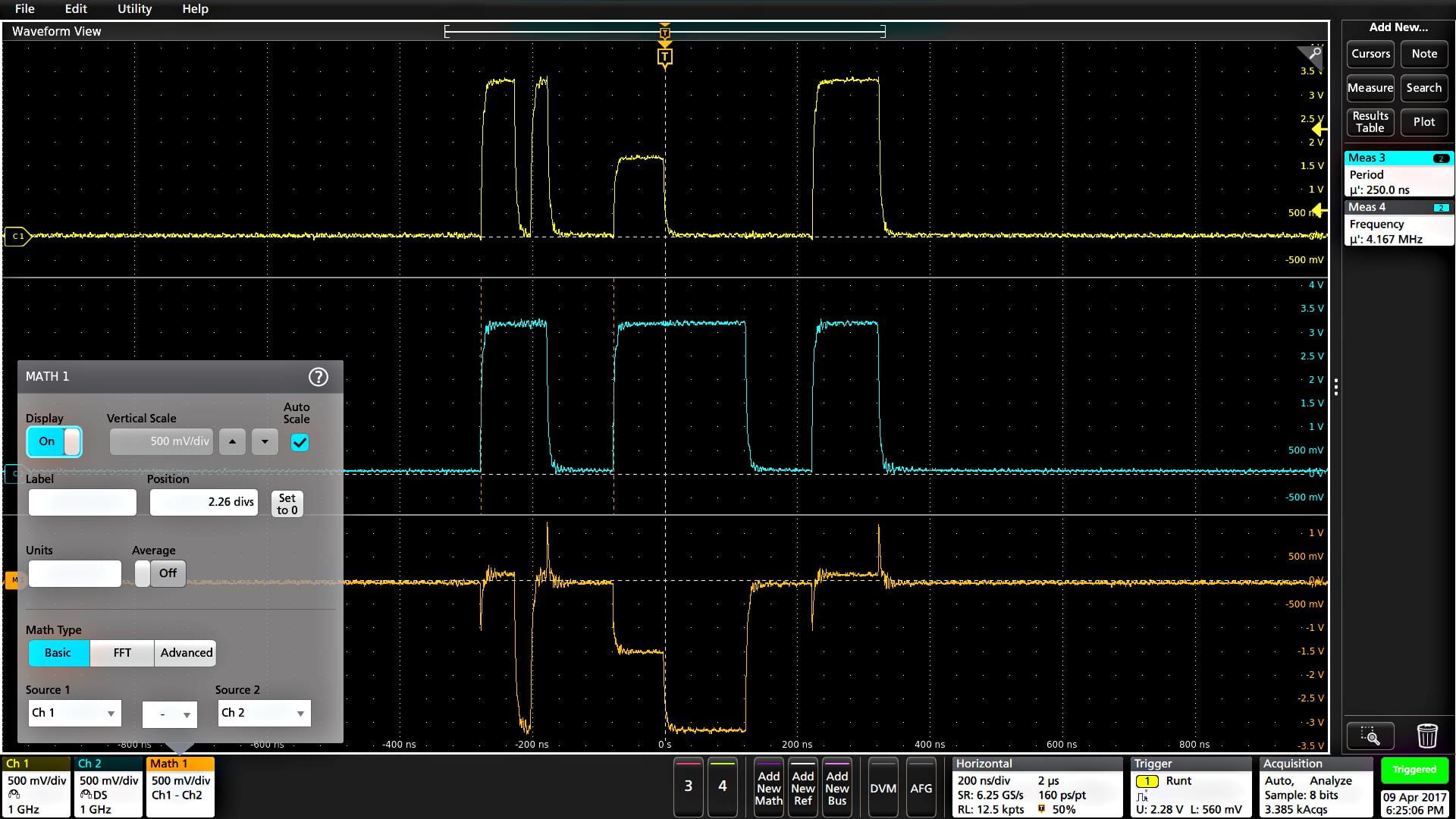Click the AFG button
Viewport: 1456px width, 819px height.
(921, 789)
